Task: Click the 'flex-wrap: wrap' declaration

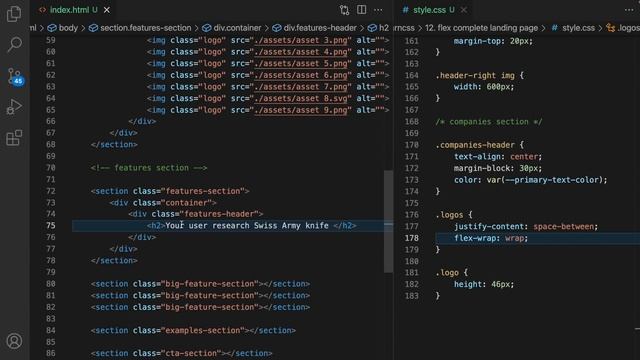Action: tap(491, 238)
